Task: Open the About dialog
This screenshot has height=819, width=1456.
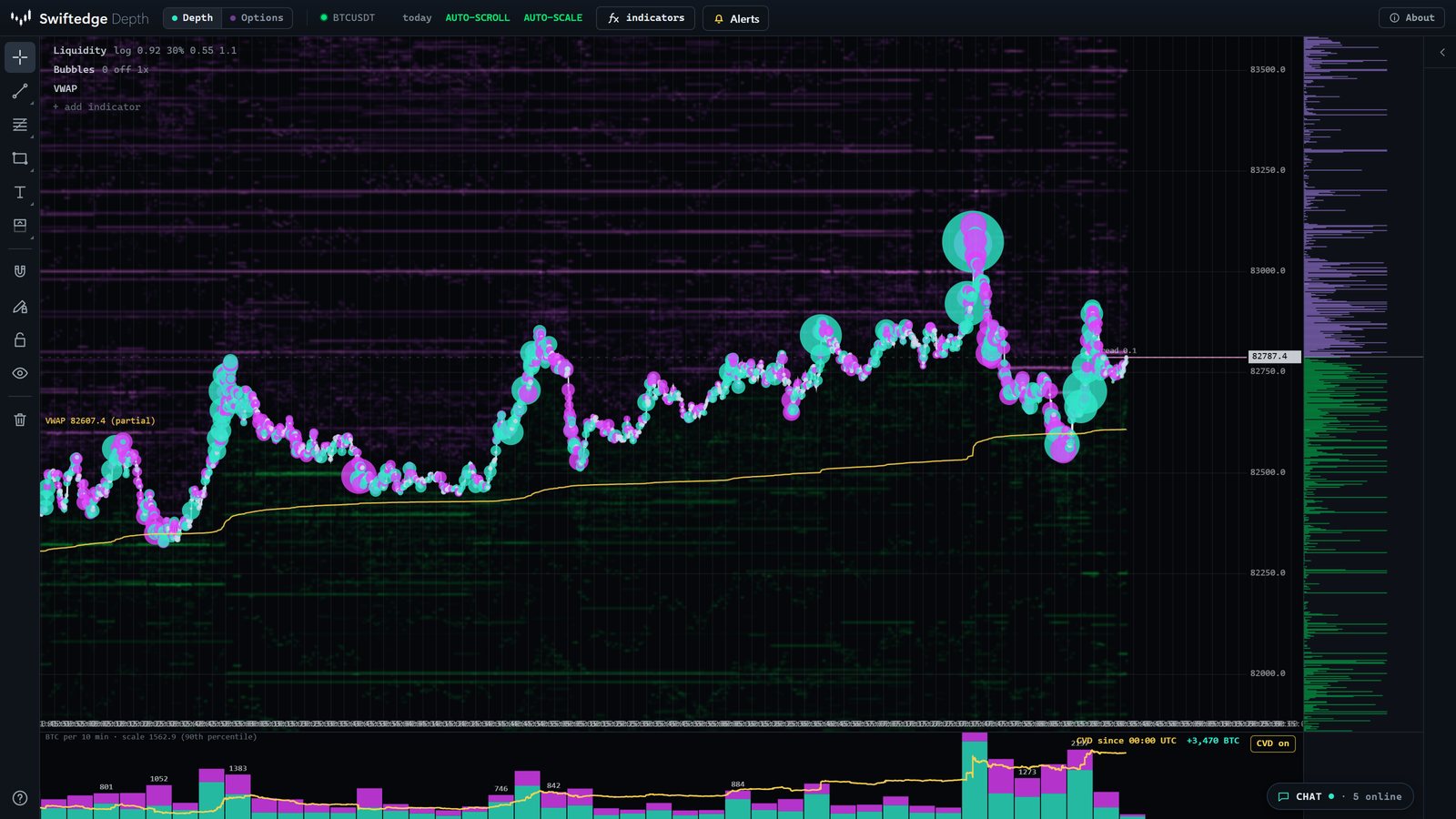Action: (1411, 18)
